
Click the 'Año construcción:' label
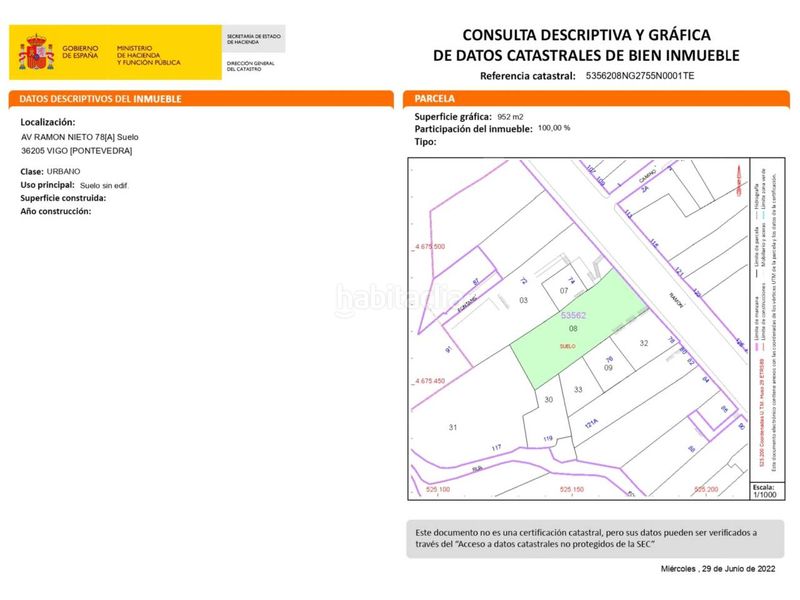tap(56, 211)
